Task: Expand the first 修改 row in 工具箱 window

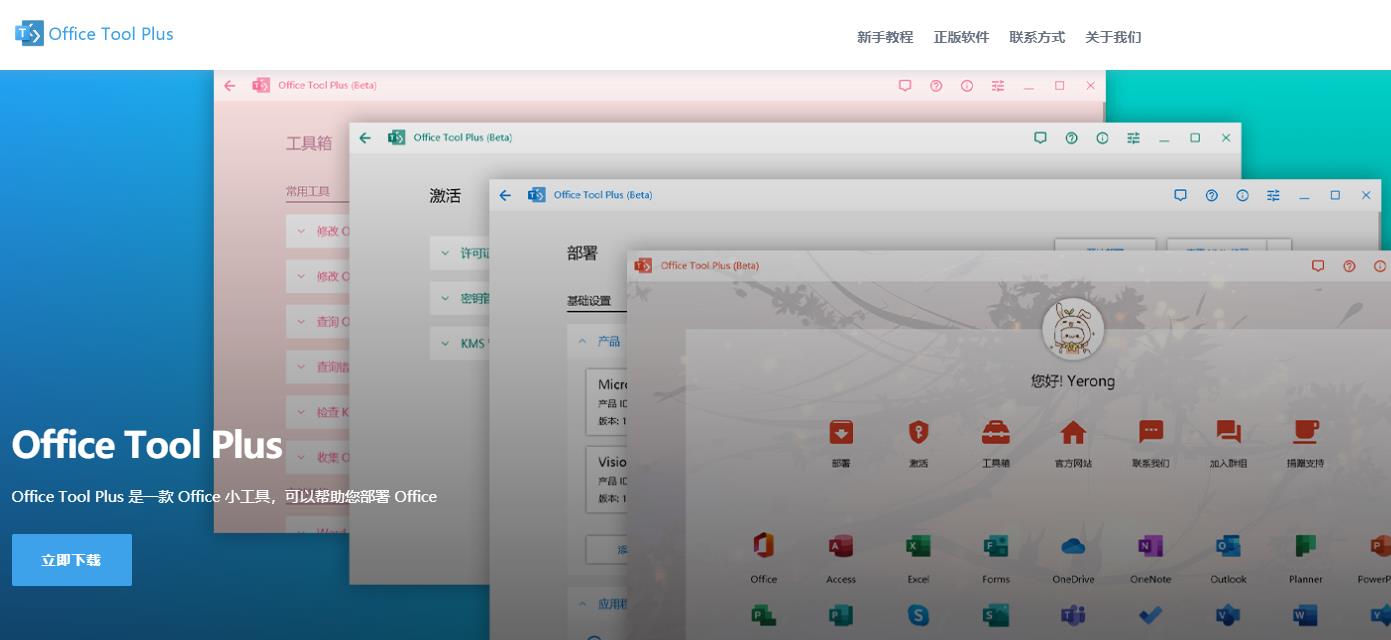Action: (318, 231)
